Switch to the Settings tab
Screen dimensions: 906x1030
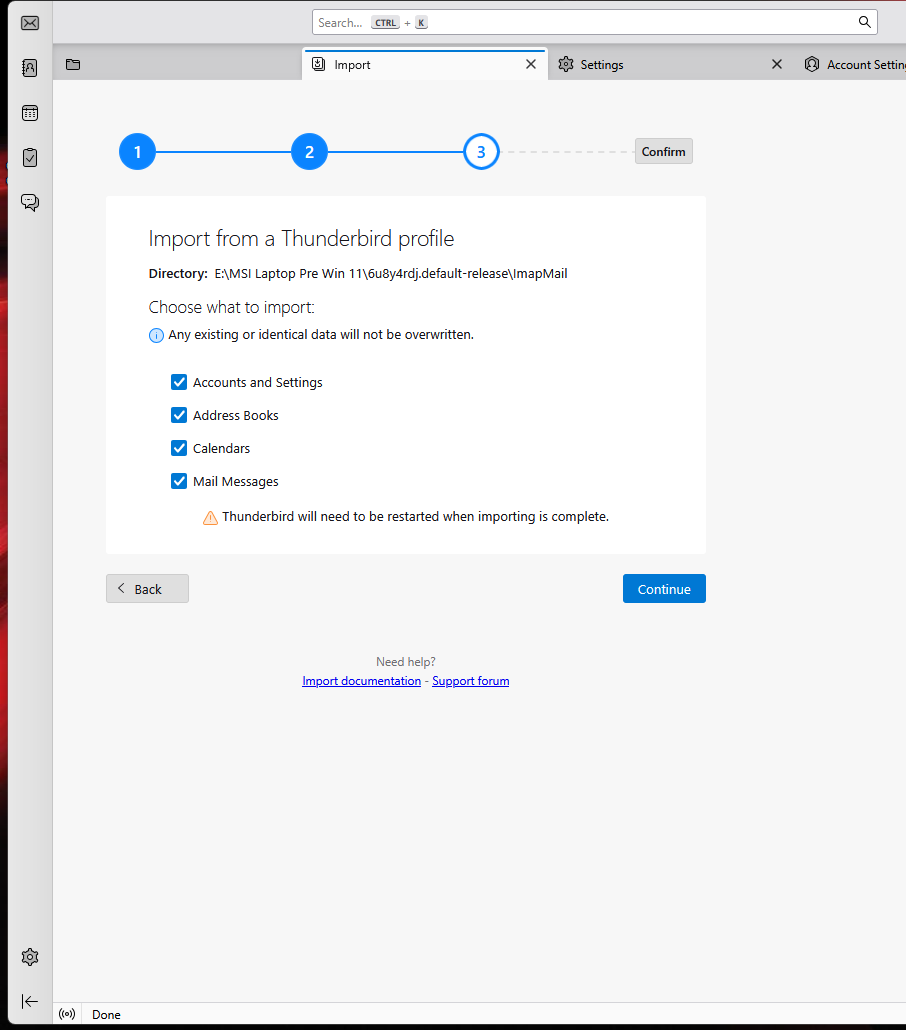click(x=670, y=64)
